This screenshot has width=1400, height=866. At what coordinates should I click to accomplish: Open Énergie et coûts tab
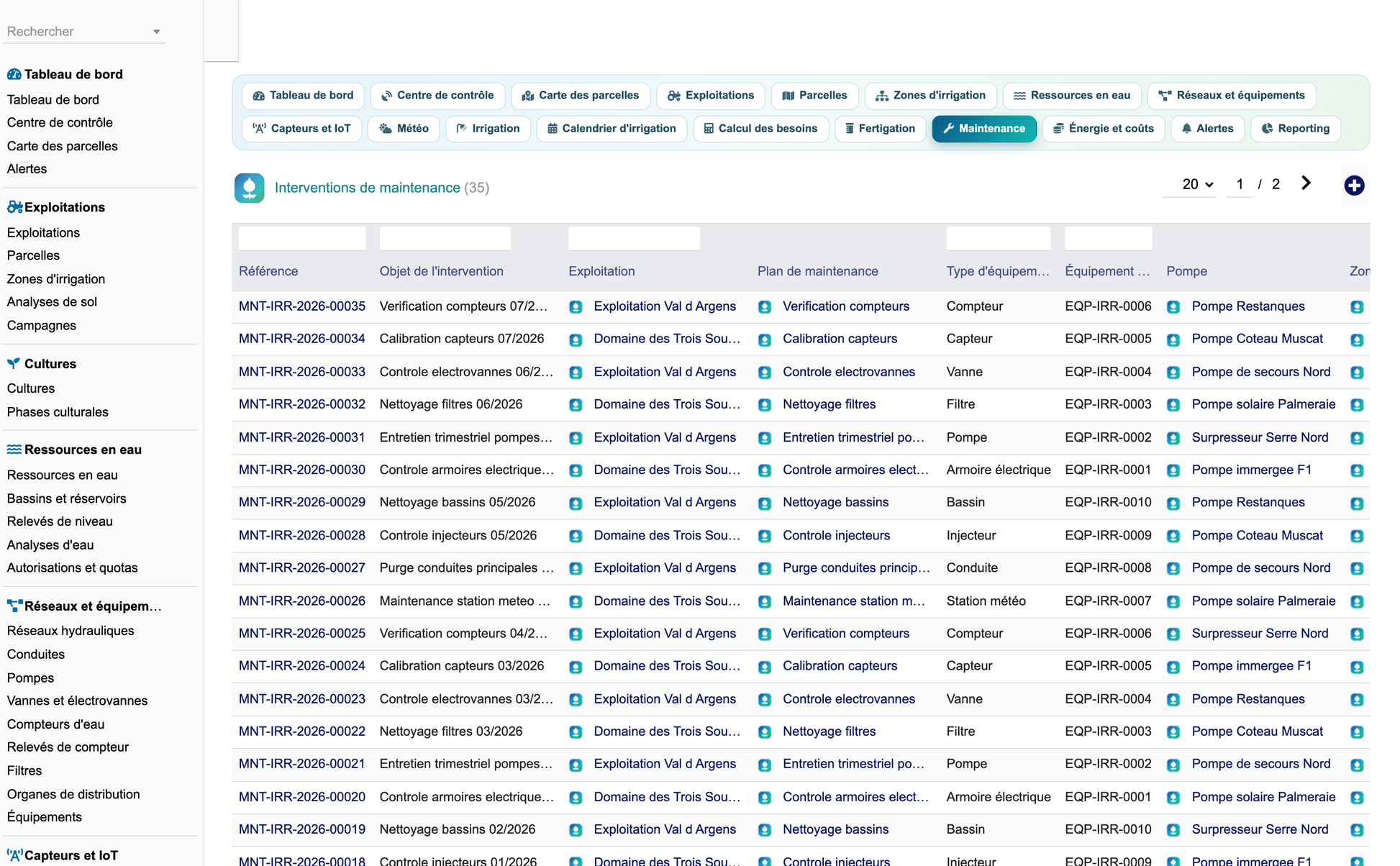tap(1104, 129)
